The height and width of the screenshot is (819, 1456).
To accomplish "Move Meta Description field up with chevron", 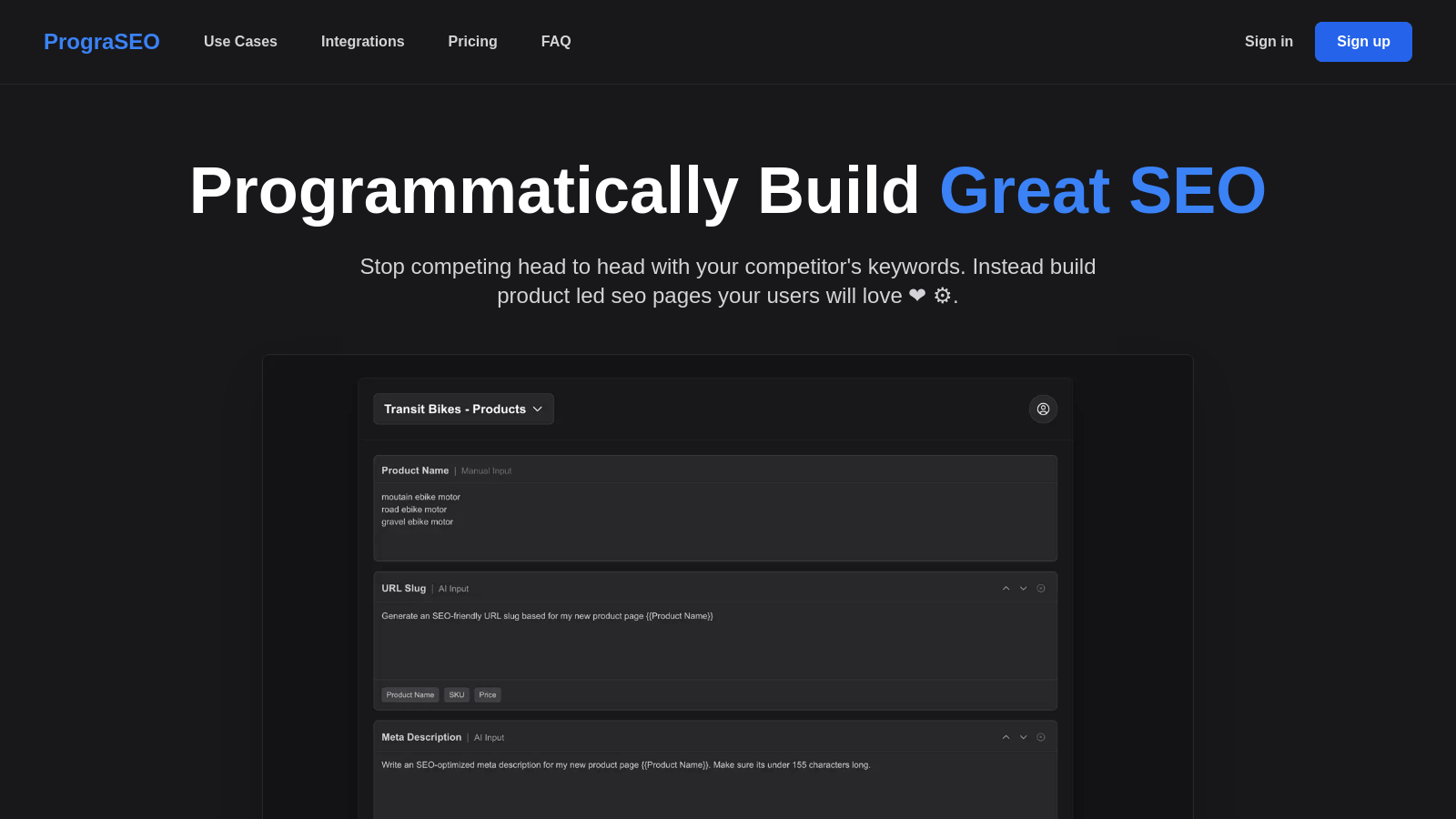I will [x=1006, y=738].
